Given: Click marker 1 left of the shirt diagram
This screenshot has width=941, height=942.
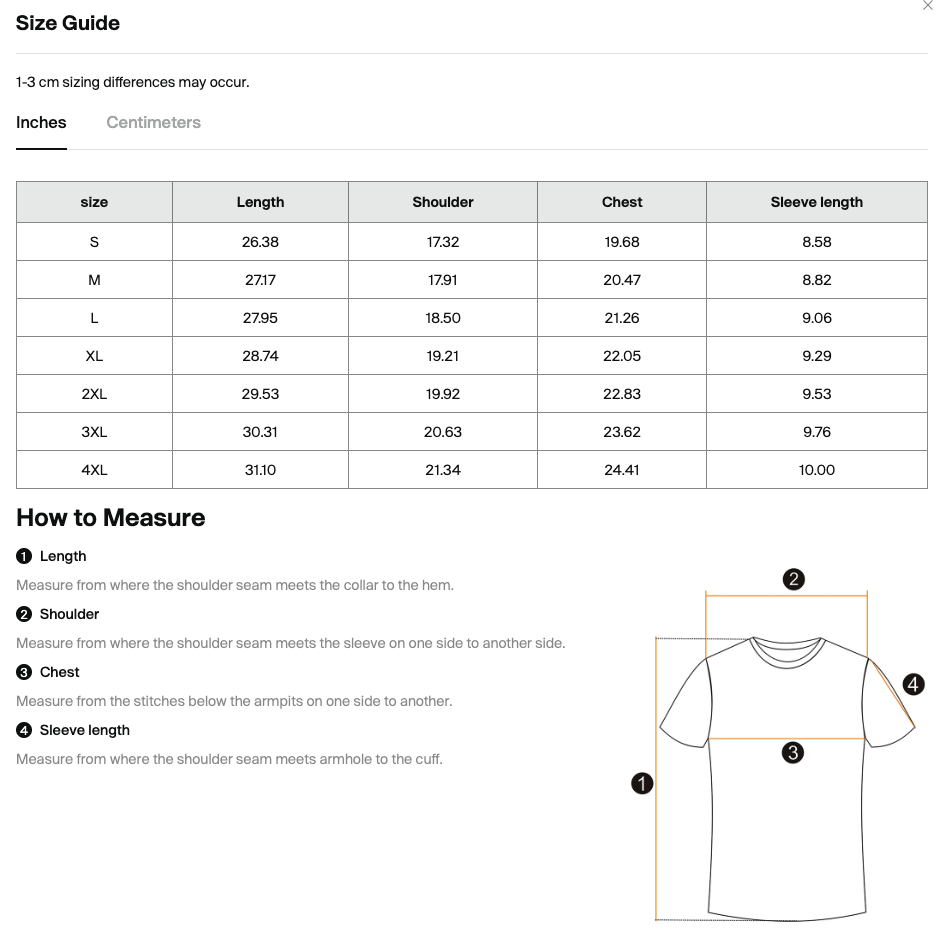Looking at the screenshot, I should click(642, 783).
